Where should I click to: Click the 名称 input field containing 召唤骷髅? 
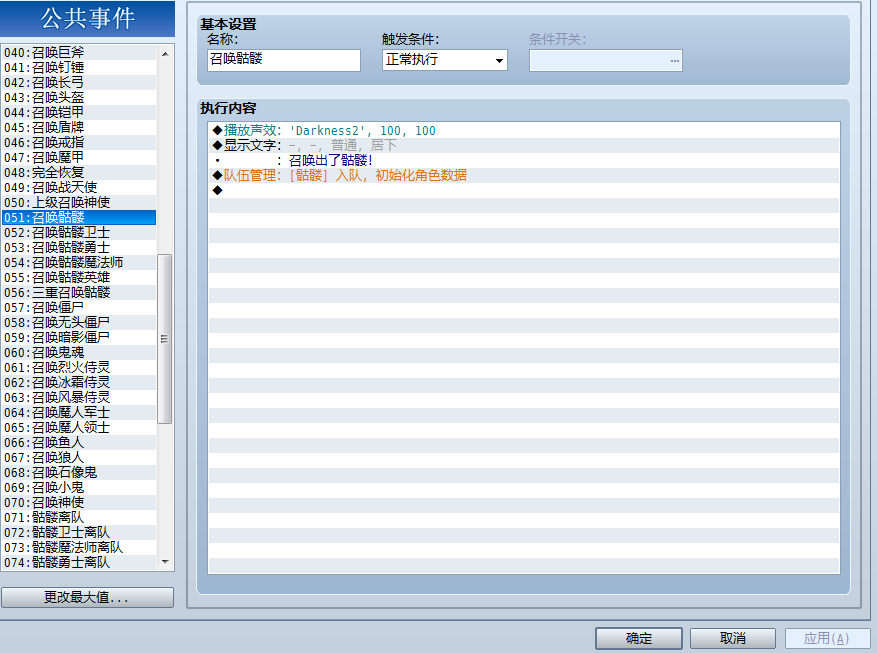(284, 60)
